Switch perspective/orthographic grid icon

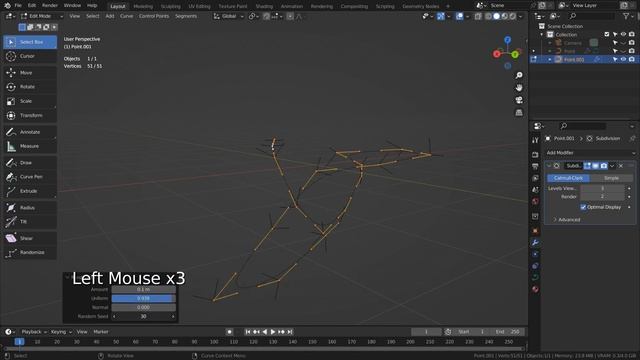click(x=519, y=112)
